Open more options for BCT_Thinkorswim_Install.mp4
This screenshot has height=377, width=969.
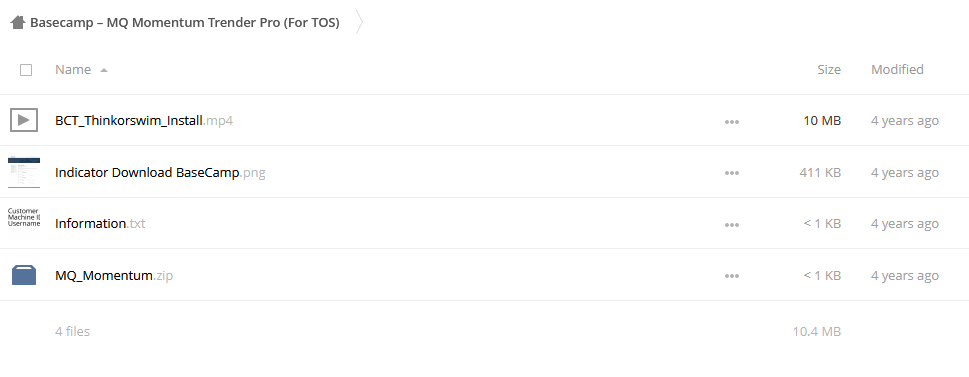click(x=732, y=122)
